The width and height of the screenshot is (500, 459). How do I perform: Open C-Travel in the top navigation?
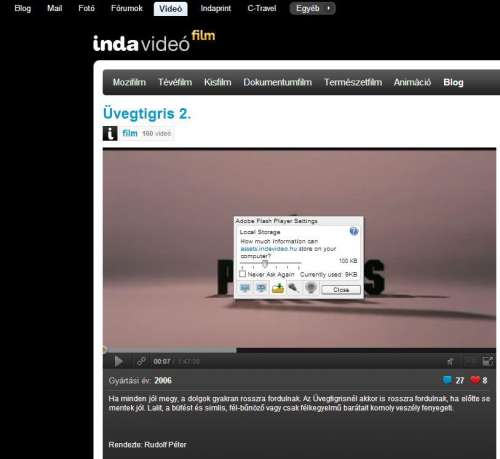tap(262, 8)
